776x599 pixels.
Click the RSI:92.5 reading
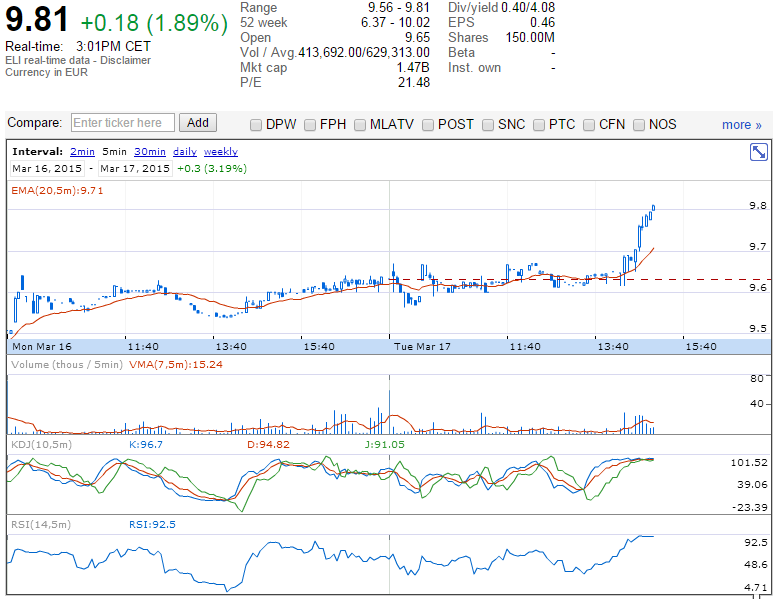pos(152,525)
